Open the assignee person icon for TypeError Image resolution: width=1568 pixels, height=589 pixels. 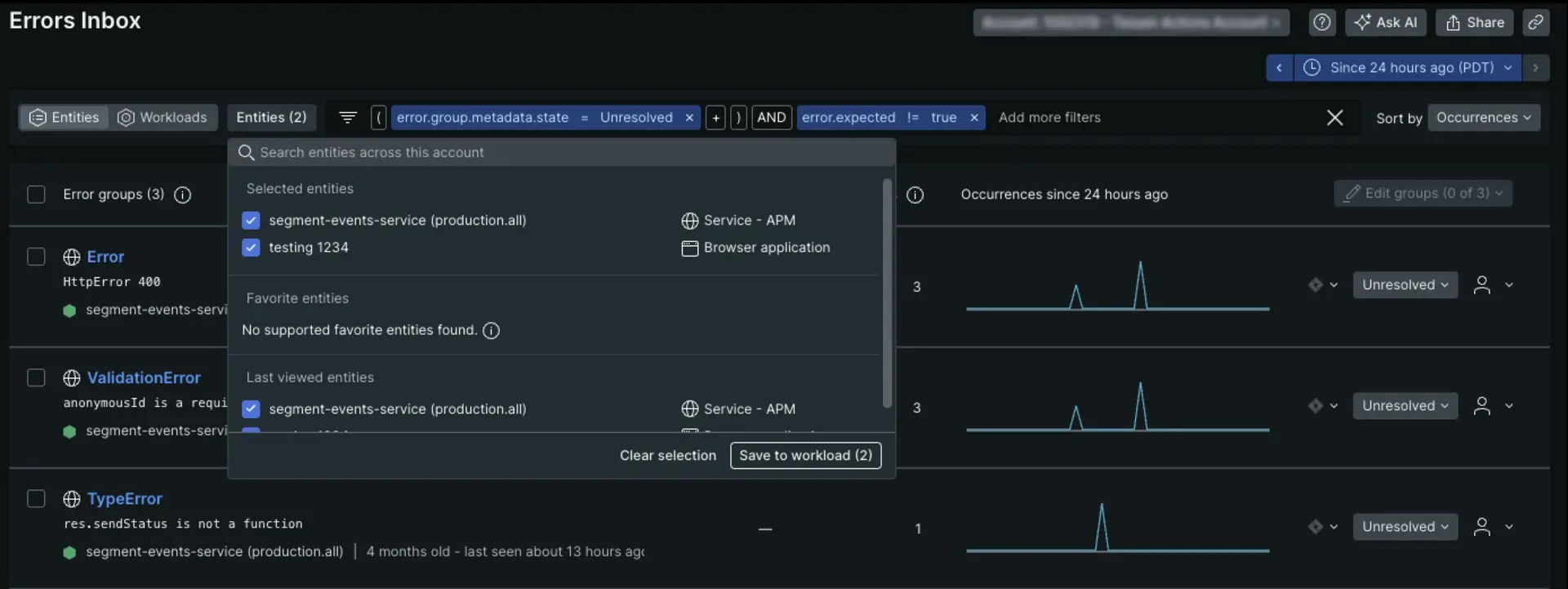point(1481,527)
